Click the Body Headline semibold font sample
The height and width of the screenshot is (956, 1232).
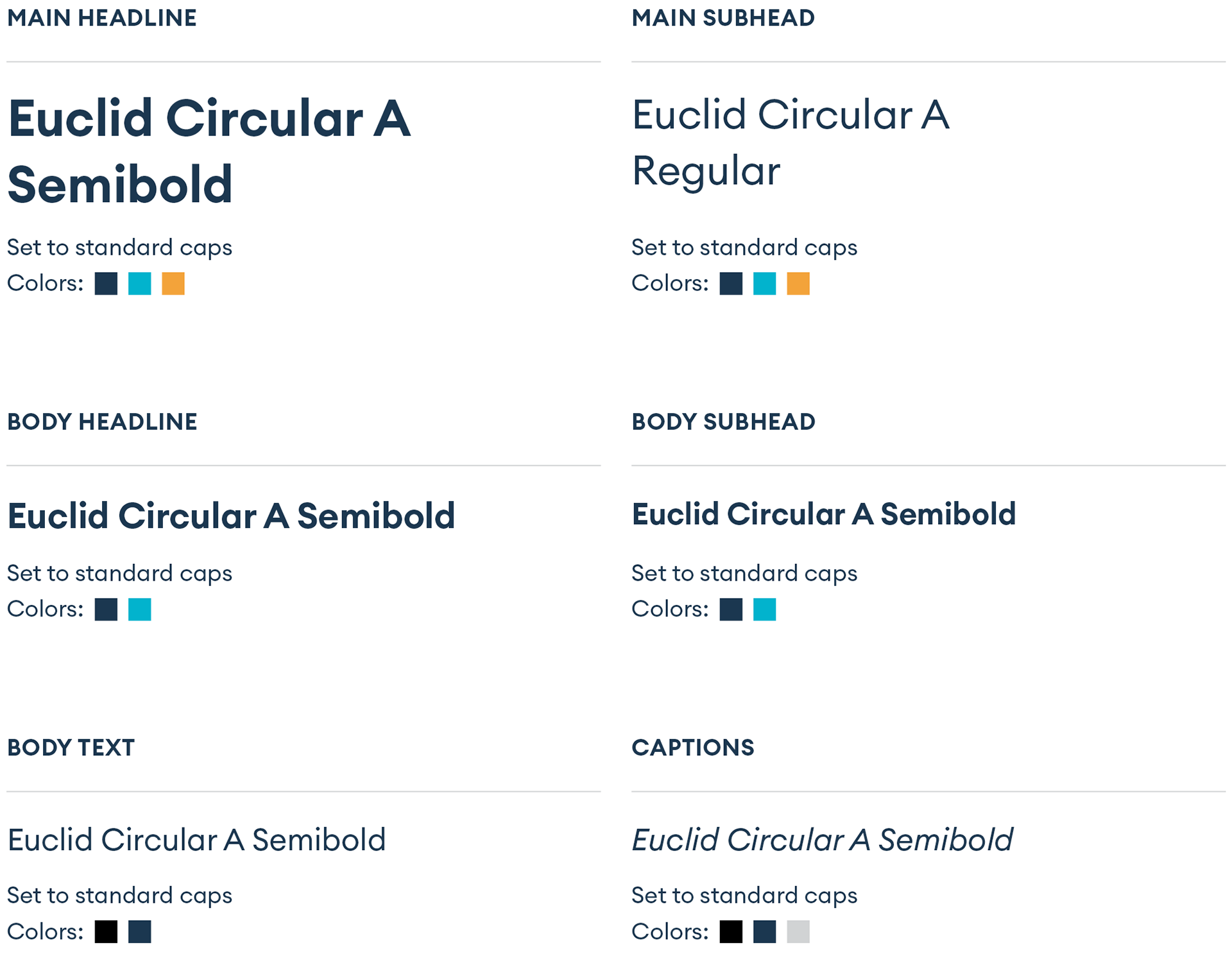(231, 516)
